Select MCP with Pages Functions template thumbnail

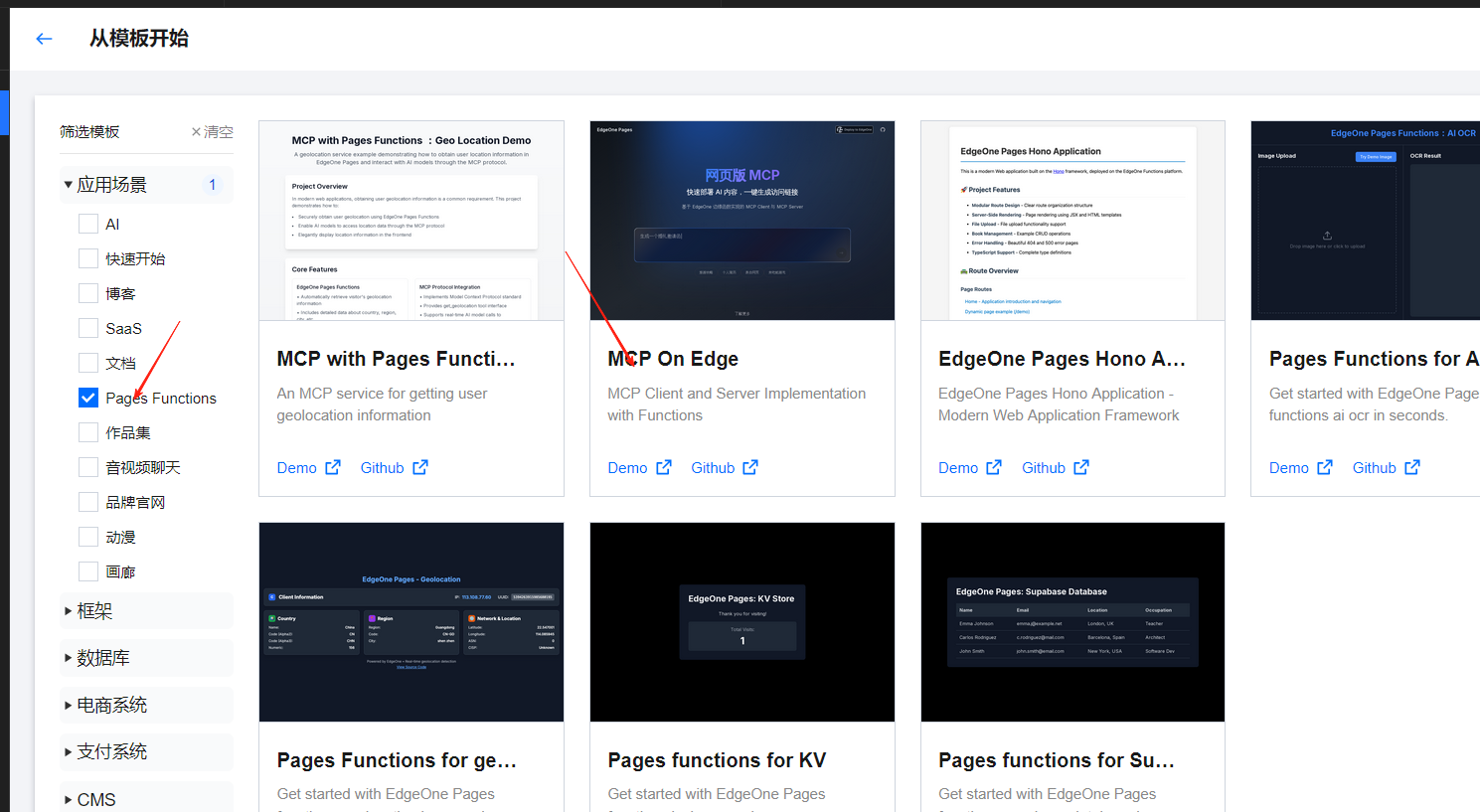pos(411,221)
